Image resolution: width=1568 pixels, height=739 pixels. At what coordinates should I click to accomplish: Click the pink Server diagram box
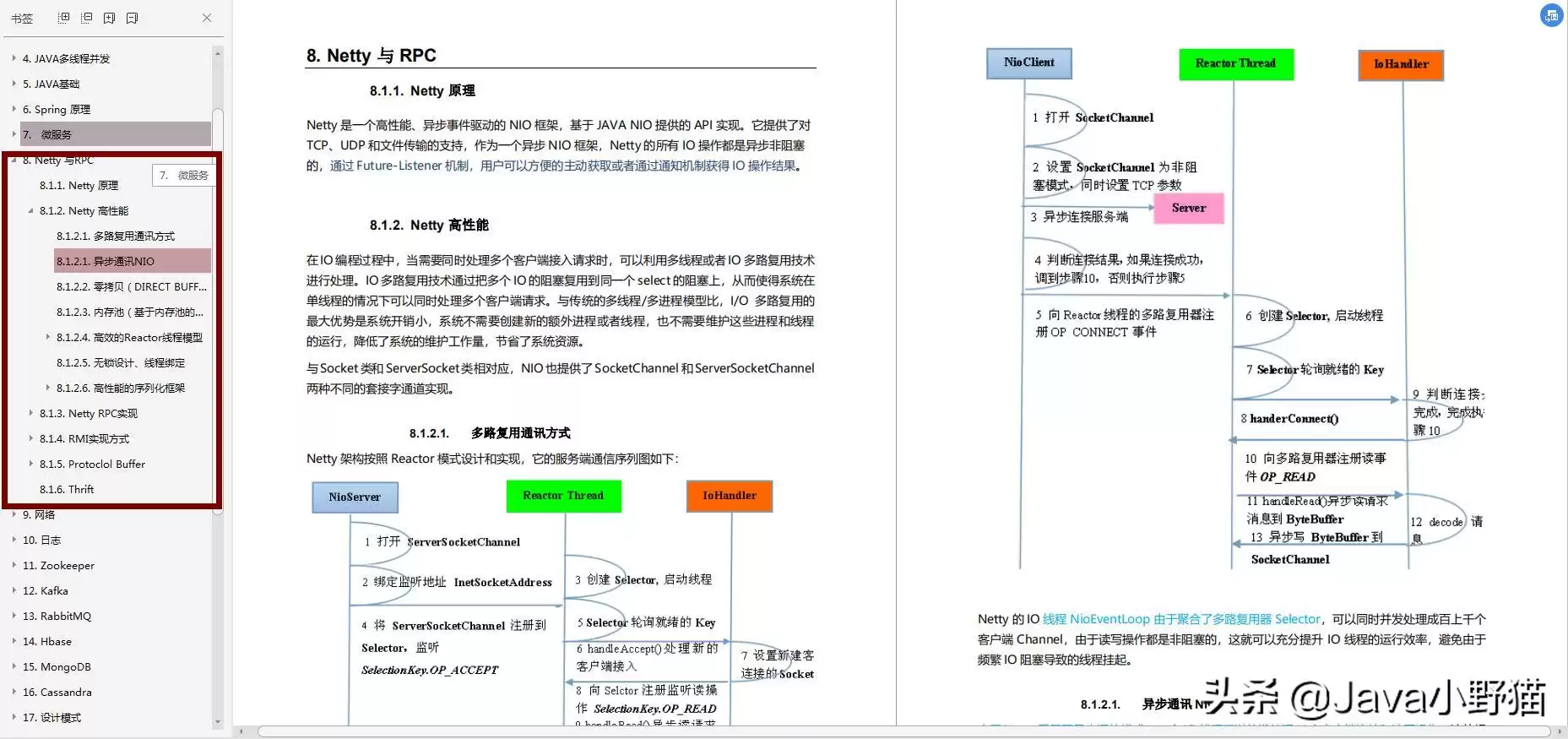point(1188,208)
